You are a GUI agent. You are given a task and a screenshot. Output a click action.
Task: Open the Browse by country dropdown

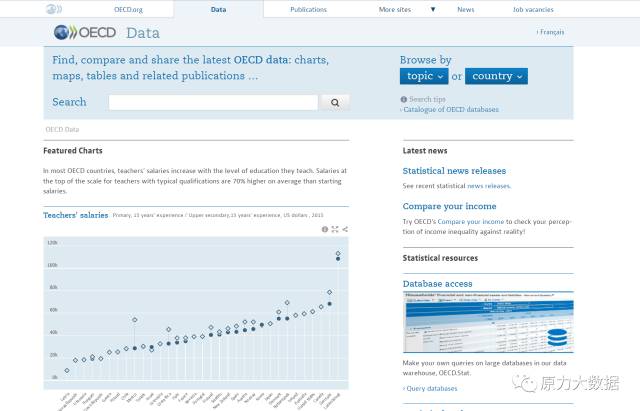pyautogui.click(x=496, y=76)
